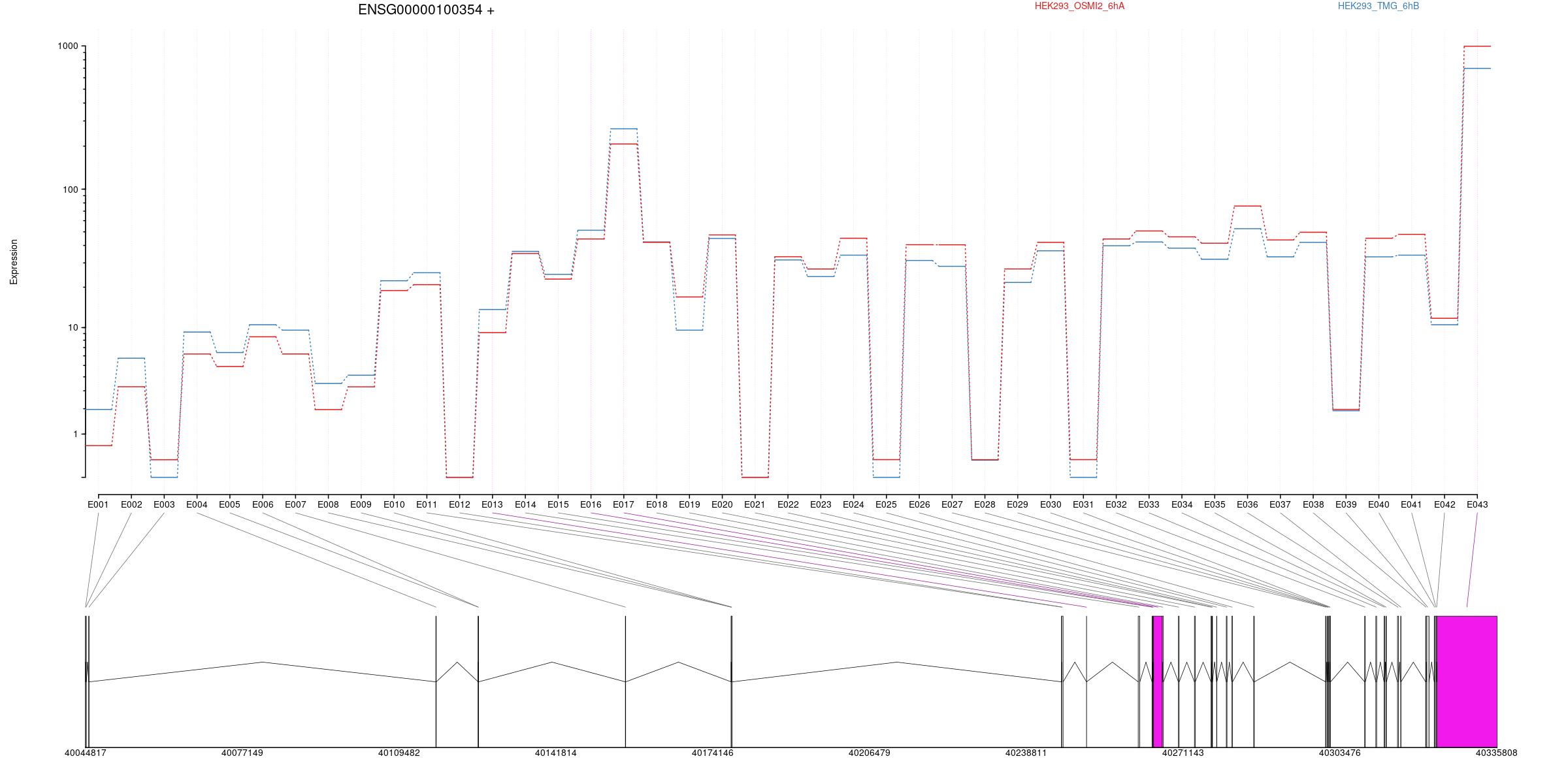The width and height of the screenshot is (1568, 784).
Task: Click the exon label E024
Action: click(x=853, y=504)
